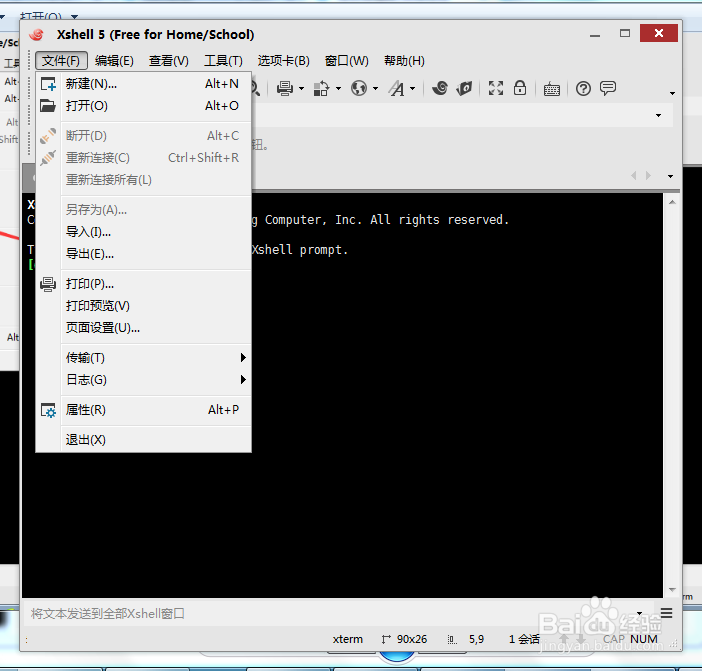Select 导入(I)... menu entry

click(143, 232)
